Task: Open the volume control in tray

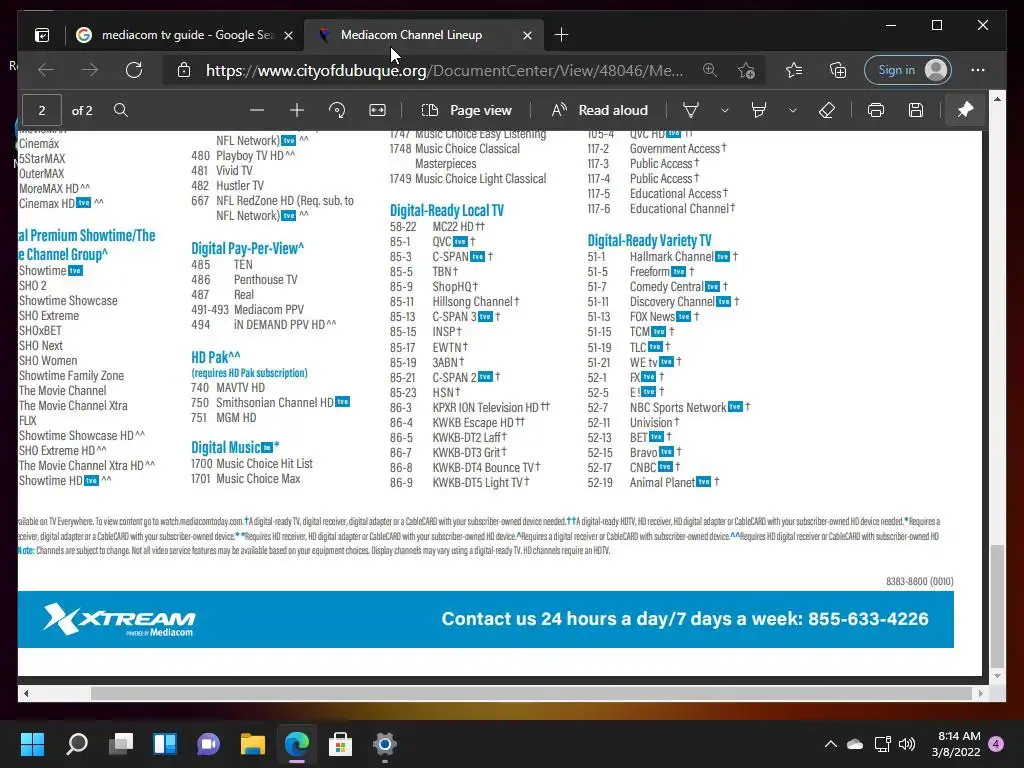Action: pos(907,744)
